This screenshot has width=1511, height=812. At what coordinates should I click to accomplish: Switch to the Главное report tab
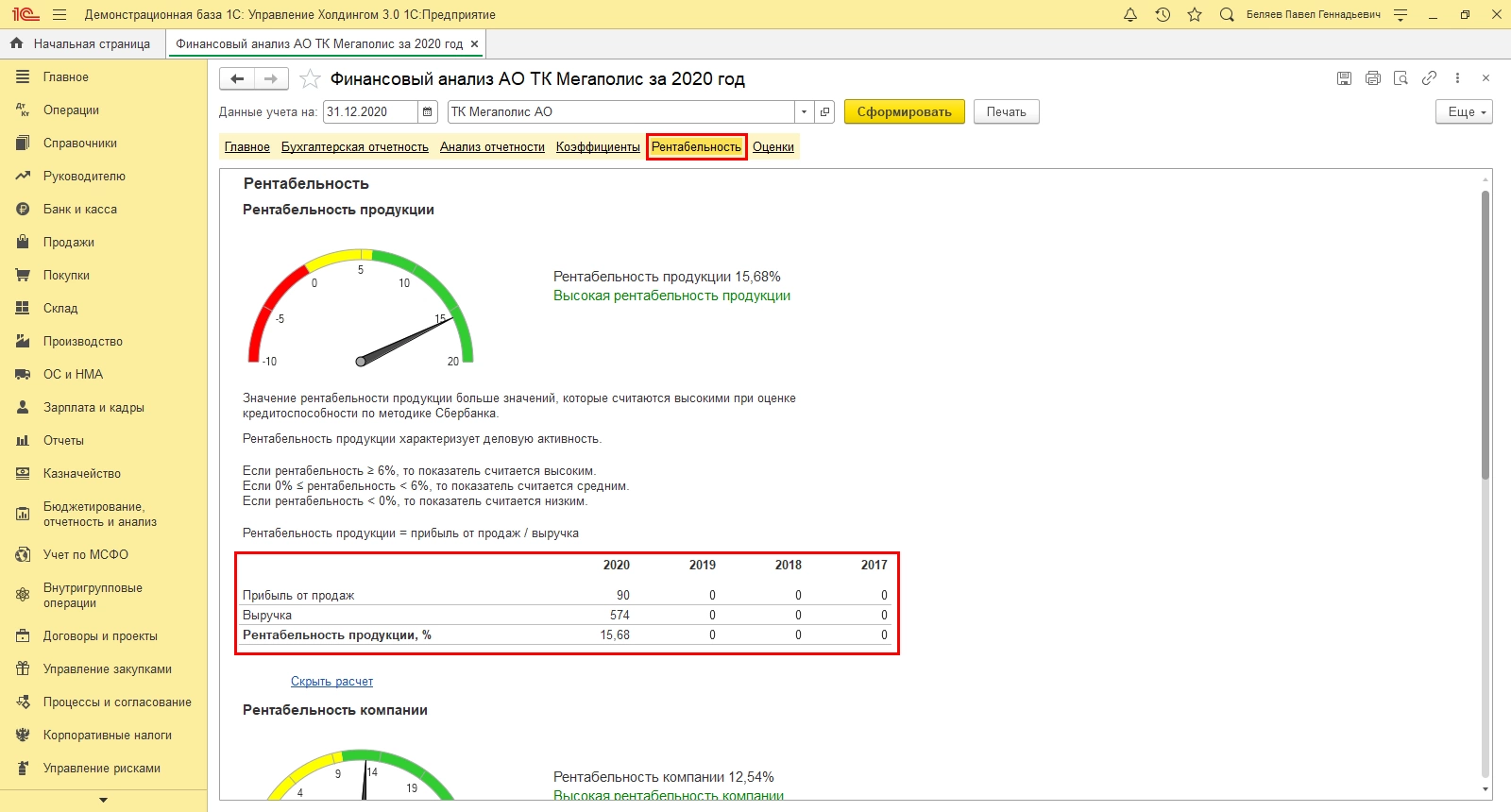tap(247, 147)
